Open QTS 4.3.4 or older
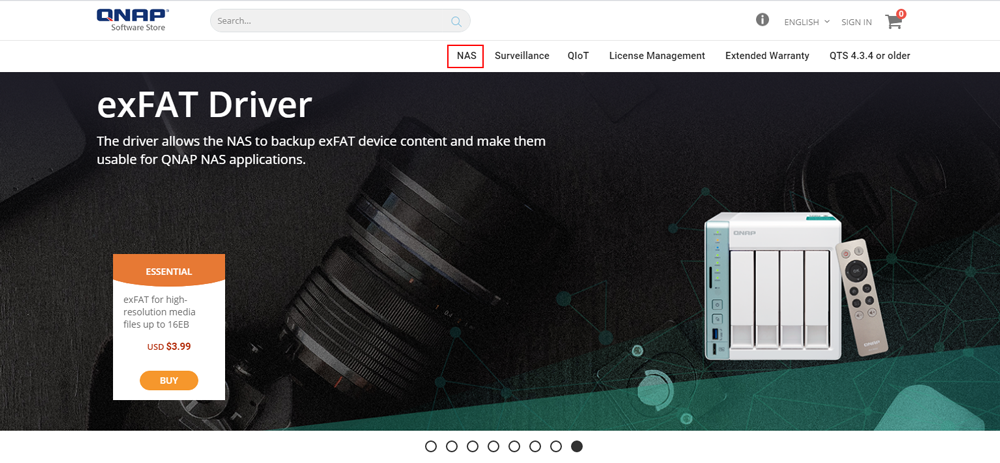The height and width of the screenshot is (463, 1000). pyautogui.click(x=869, y=56)
